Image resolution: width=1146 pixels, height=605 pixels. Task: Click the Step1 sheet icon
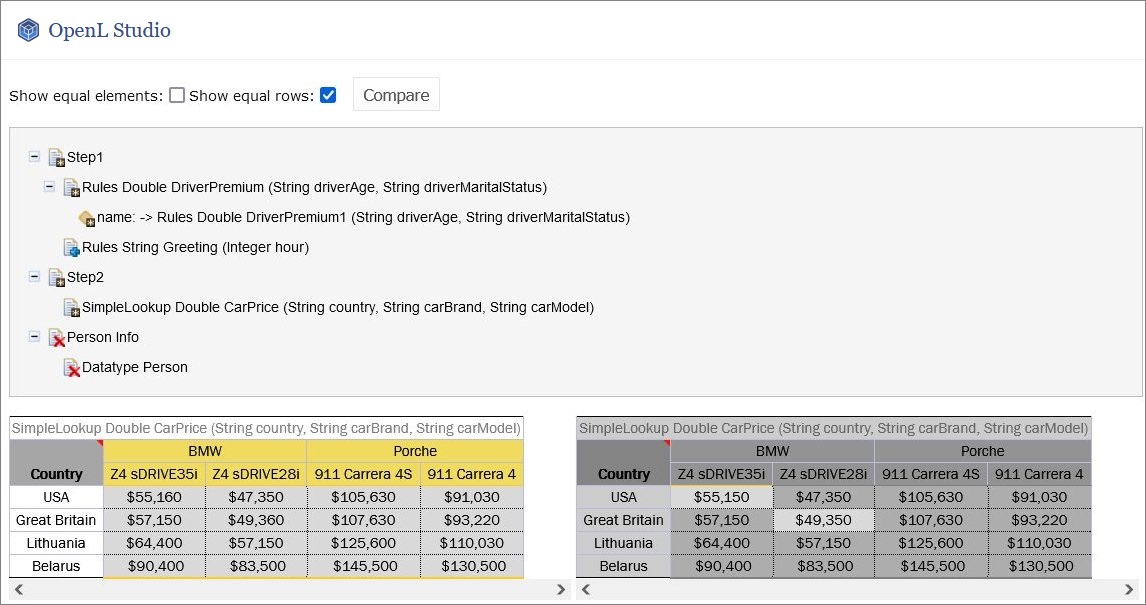(x=57, y=157)
